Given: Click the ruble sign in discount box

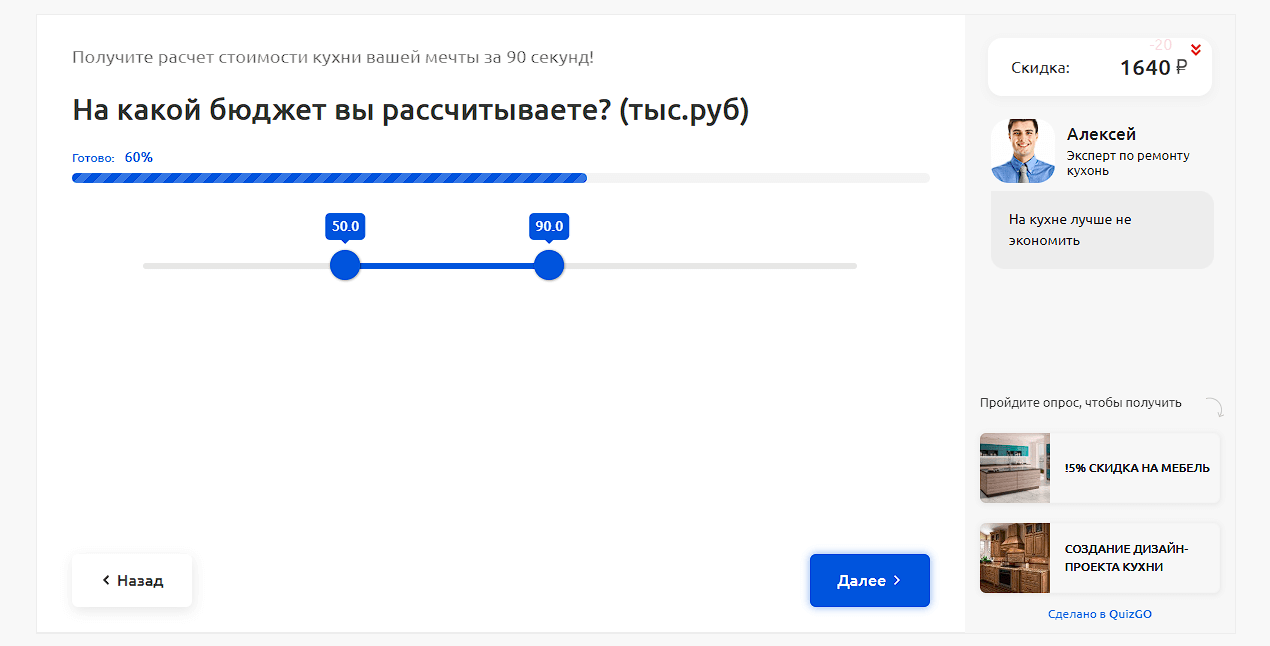Looking at the screenshot, I should coord(1182,68).
